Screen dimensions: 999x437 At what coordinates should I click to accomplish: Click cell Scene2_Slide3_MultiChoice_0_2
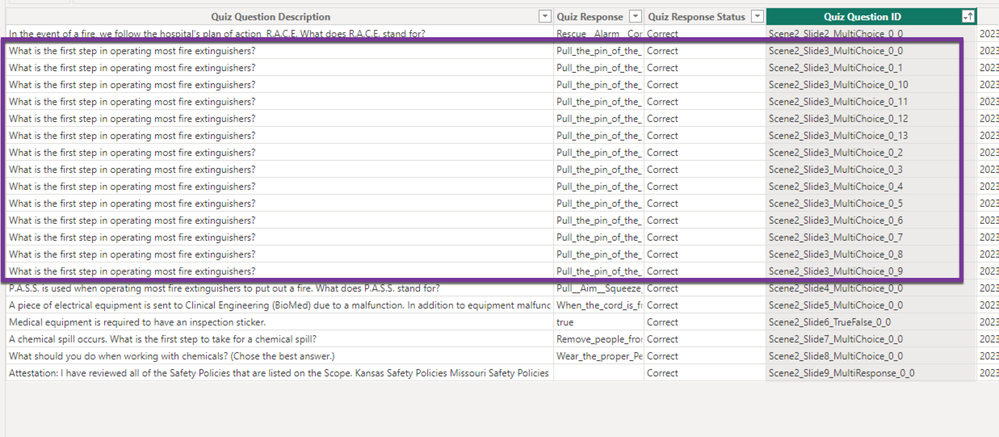(x=871, y=153)
